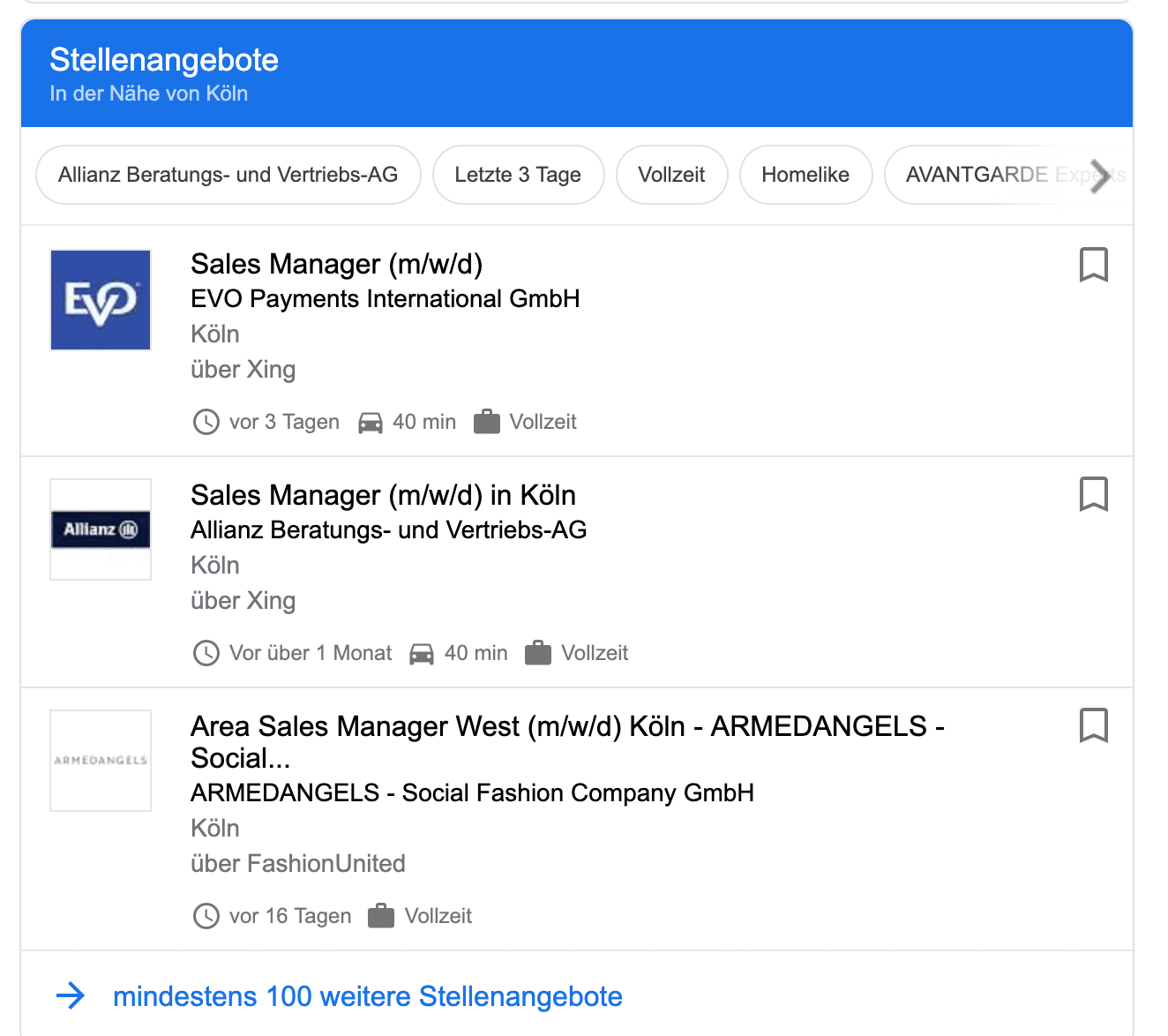This screenshot has width=1168, height=1036.
Task: Click the clock icon beside Vor über 1 Monat
Action: pos(206,653)
